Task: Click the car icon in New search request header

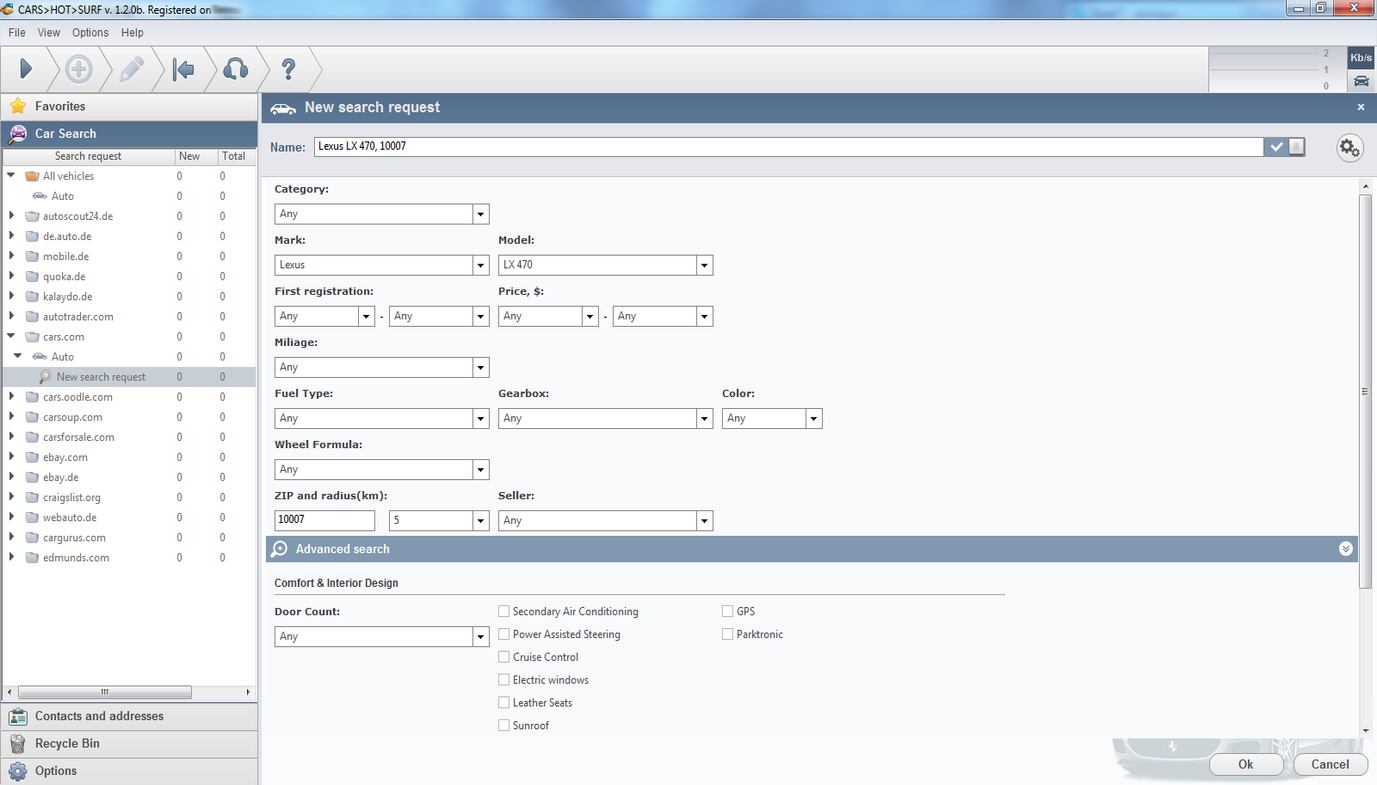Action: tap(283, 108)
